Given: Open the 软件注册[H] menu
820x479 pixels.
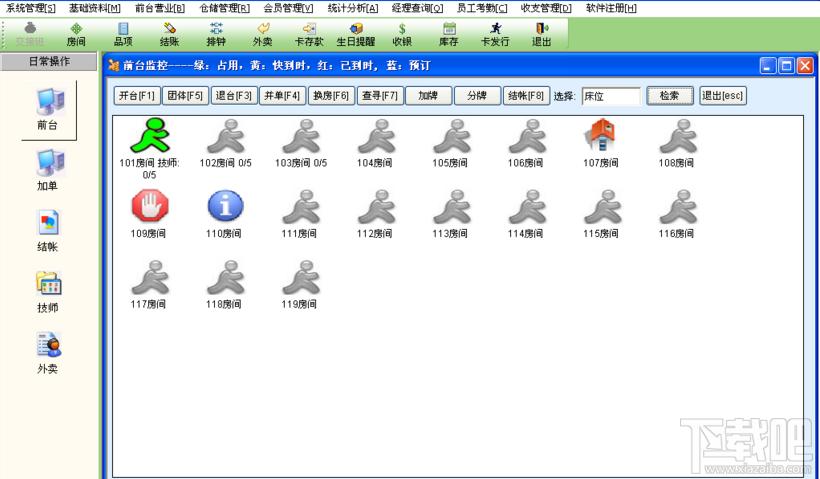Looking at the screenshot, I should [x=611, y=8].
